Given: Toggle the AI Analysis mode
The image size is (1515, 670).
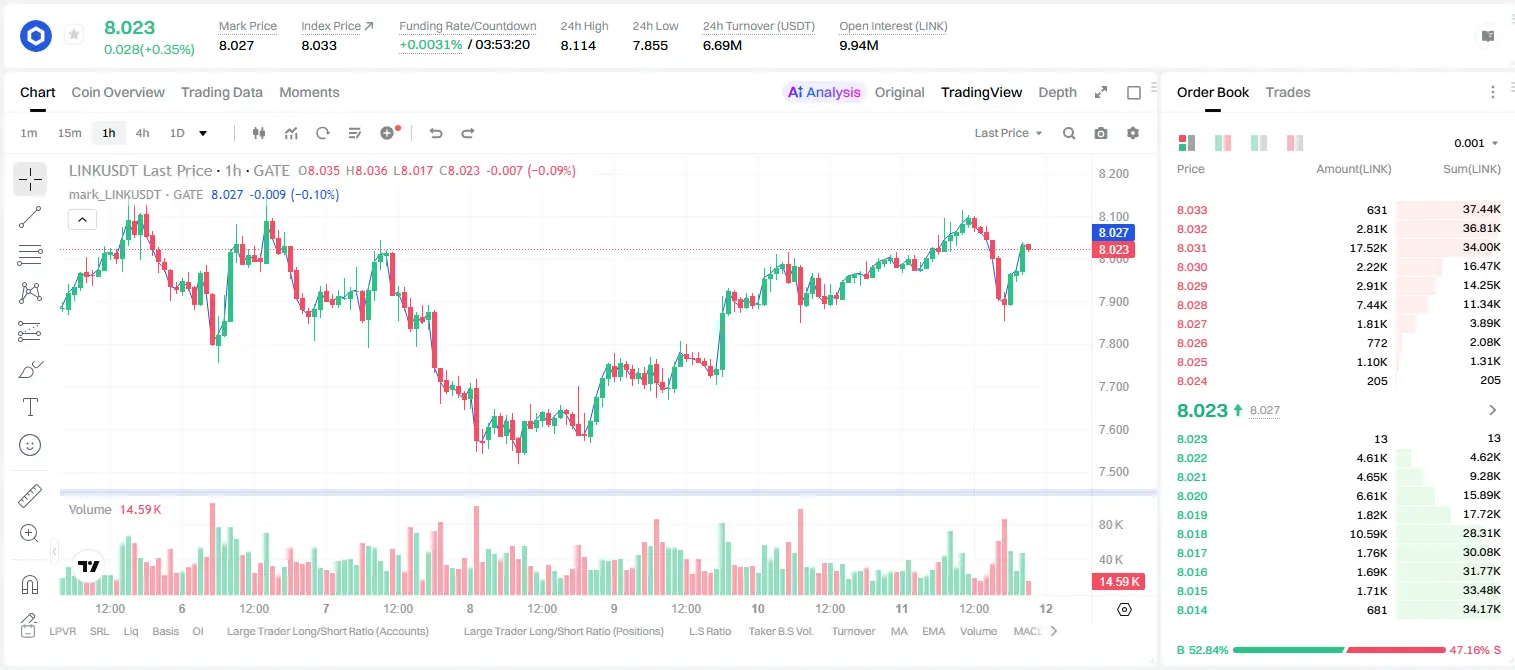Looking at the screenshot, I should tap(824, 92).
